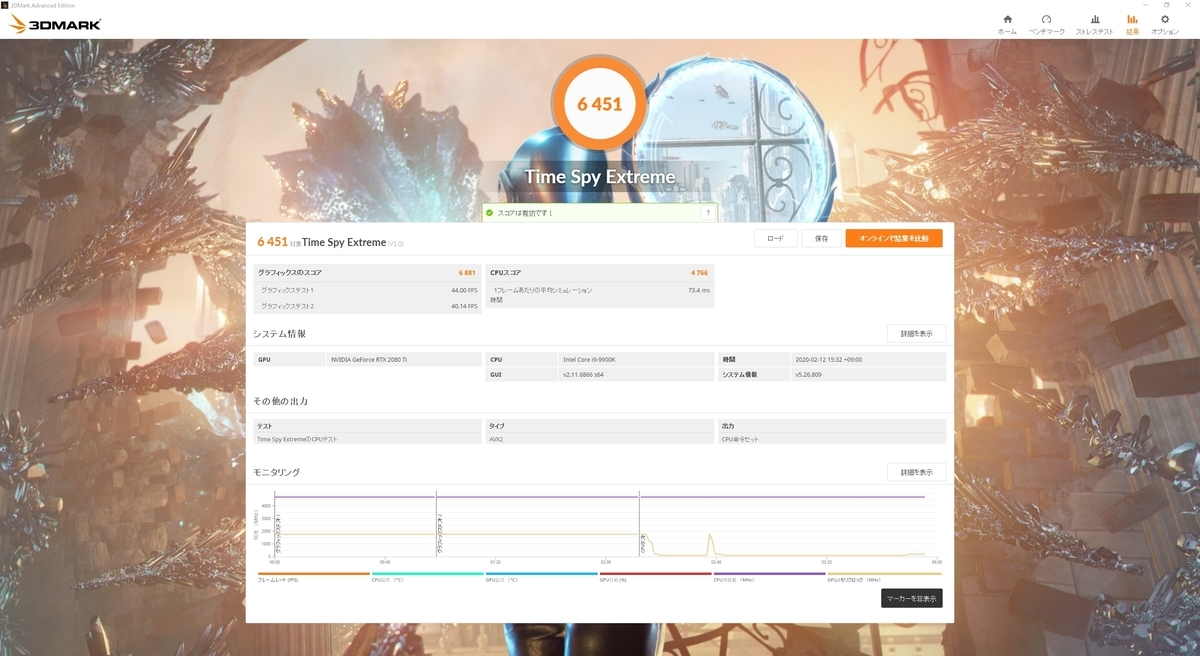This screenshot has height=656, width=1200.
Task: Open the ベンチマーク benchmark gauge tab
Action: (x=1046, y=24)
